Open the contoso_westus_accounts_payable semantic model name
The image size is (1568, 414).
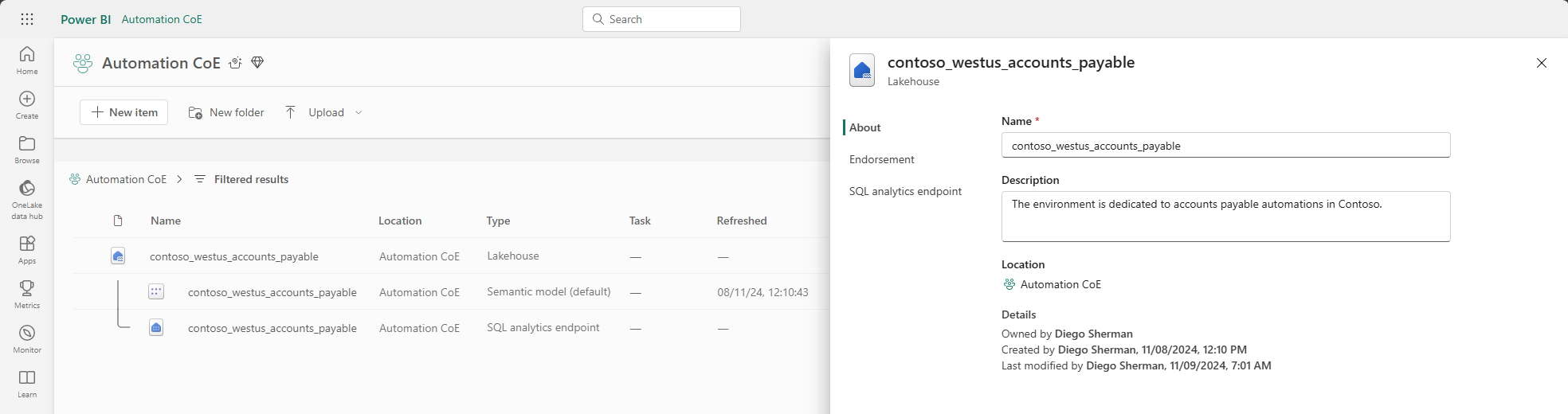[x=272, y=292]
